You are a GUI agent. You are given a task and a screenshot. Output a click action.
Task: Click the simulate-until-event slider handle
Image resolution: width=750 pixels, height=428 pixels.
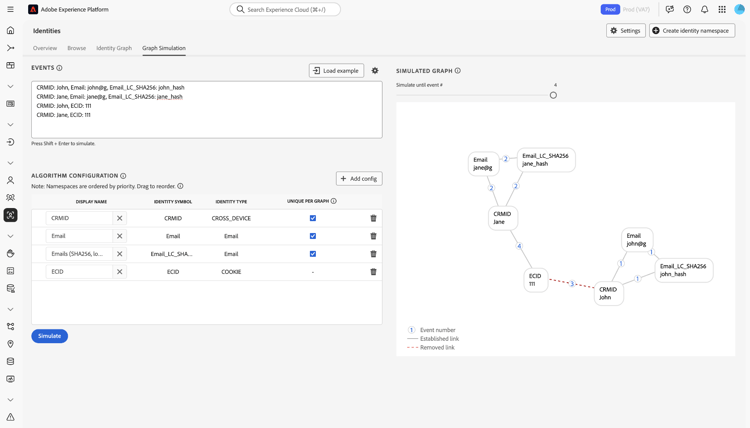553,95
